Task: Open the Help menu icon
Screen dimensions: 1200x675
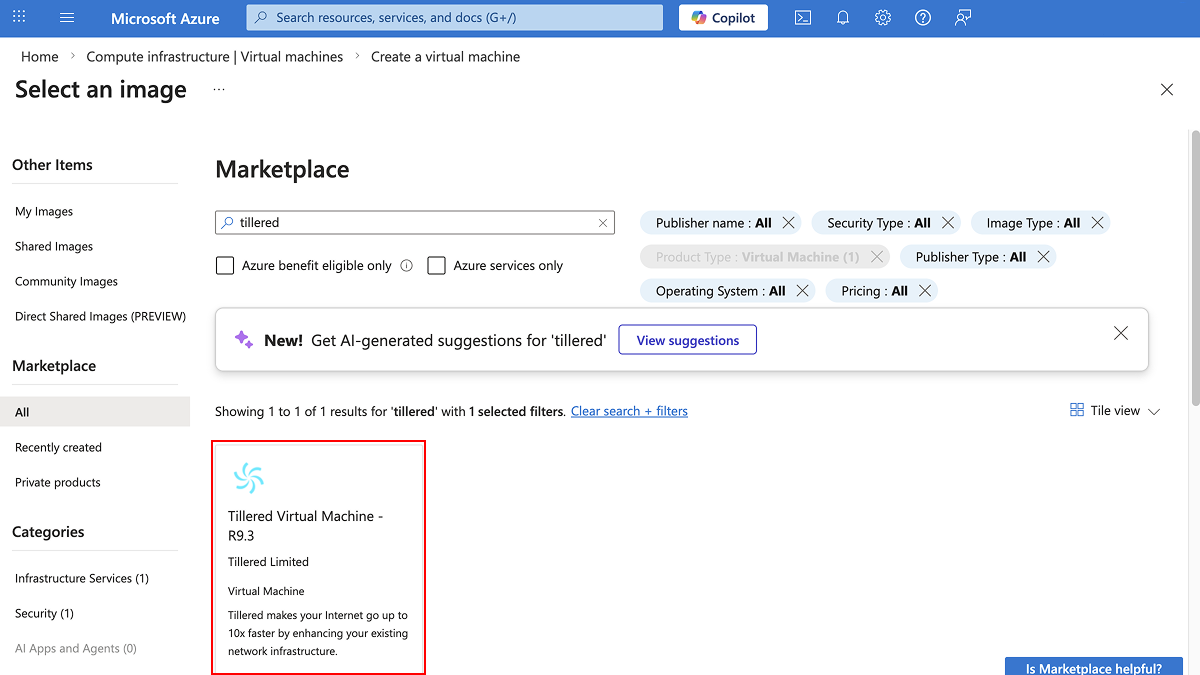Action: tap(922, 17)
